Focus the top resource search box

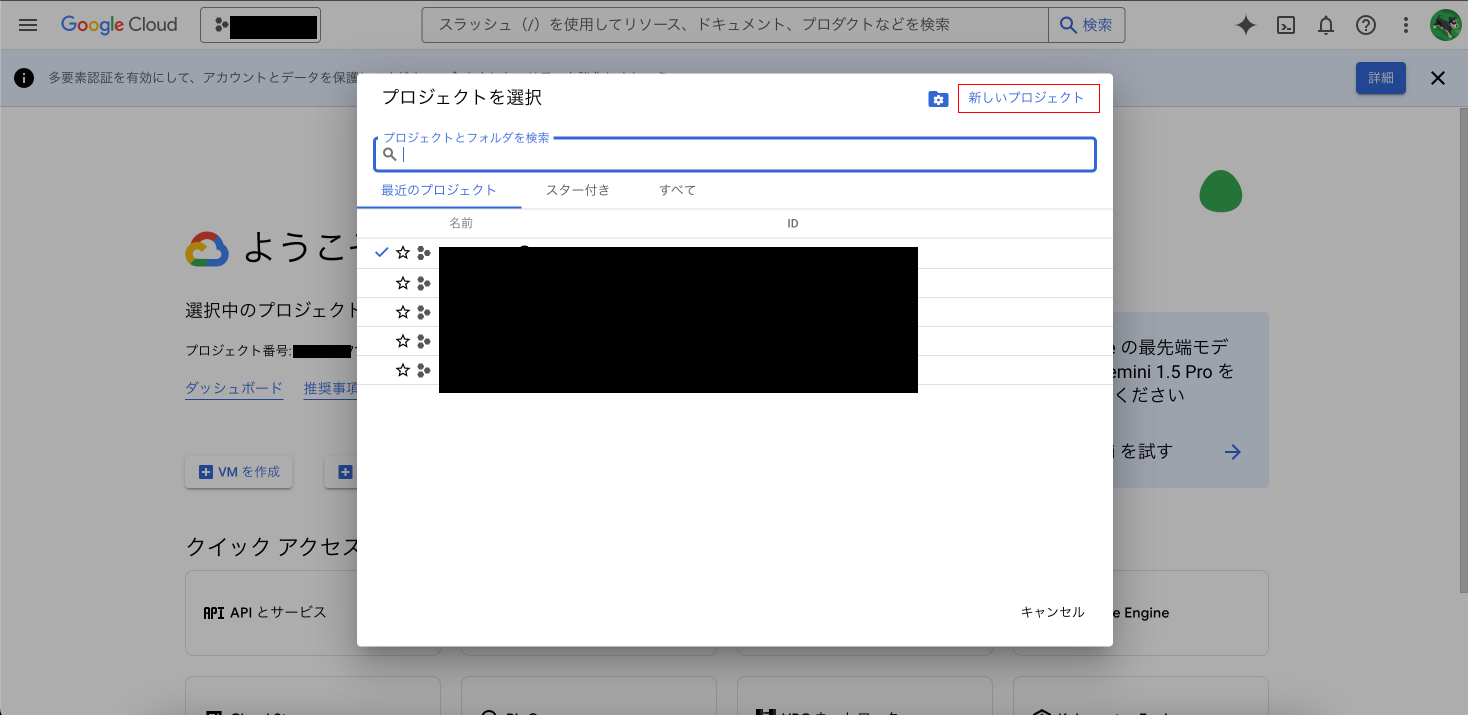(735, 25)
